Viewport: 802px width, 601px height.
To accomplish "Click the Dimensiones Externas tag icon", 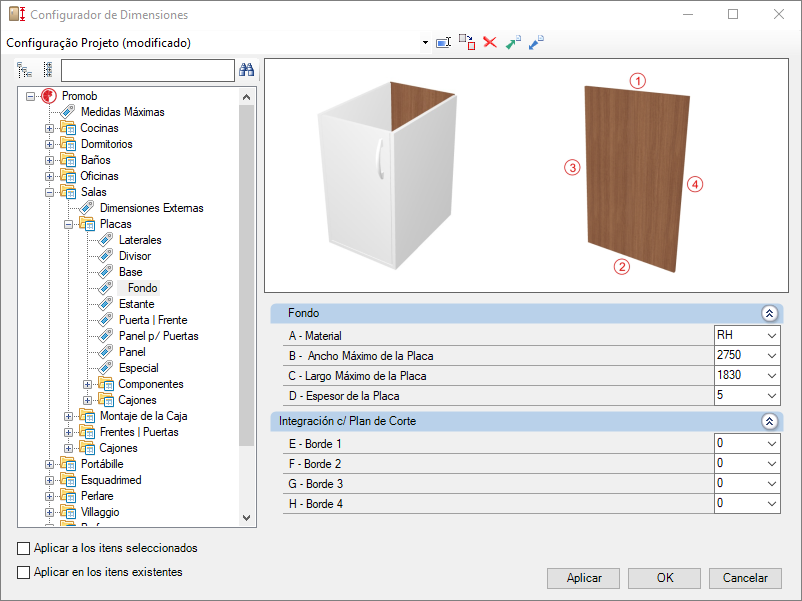I will pos(87,208).
